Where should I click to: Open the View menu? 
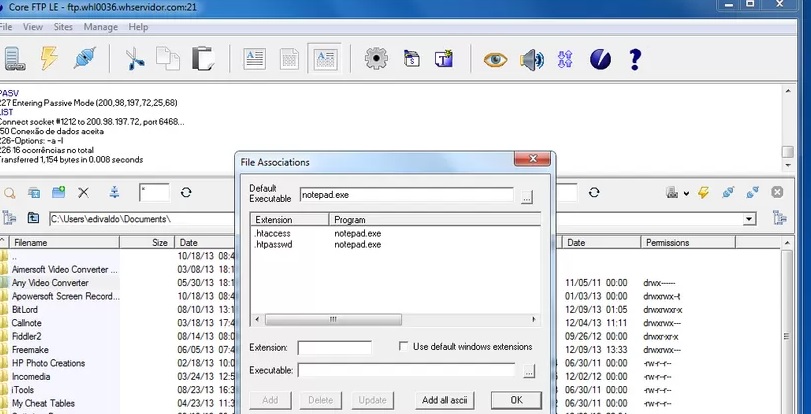[33, 27]
